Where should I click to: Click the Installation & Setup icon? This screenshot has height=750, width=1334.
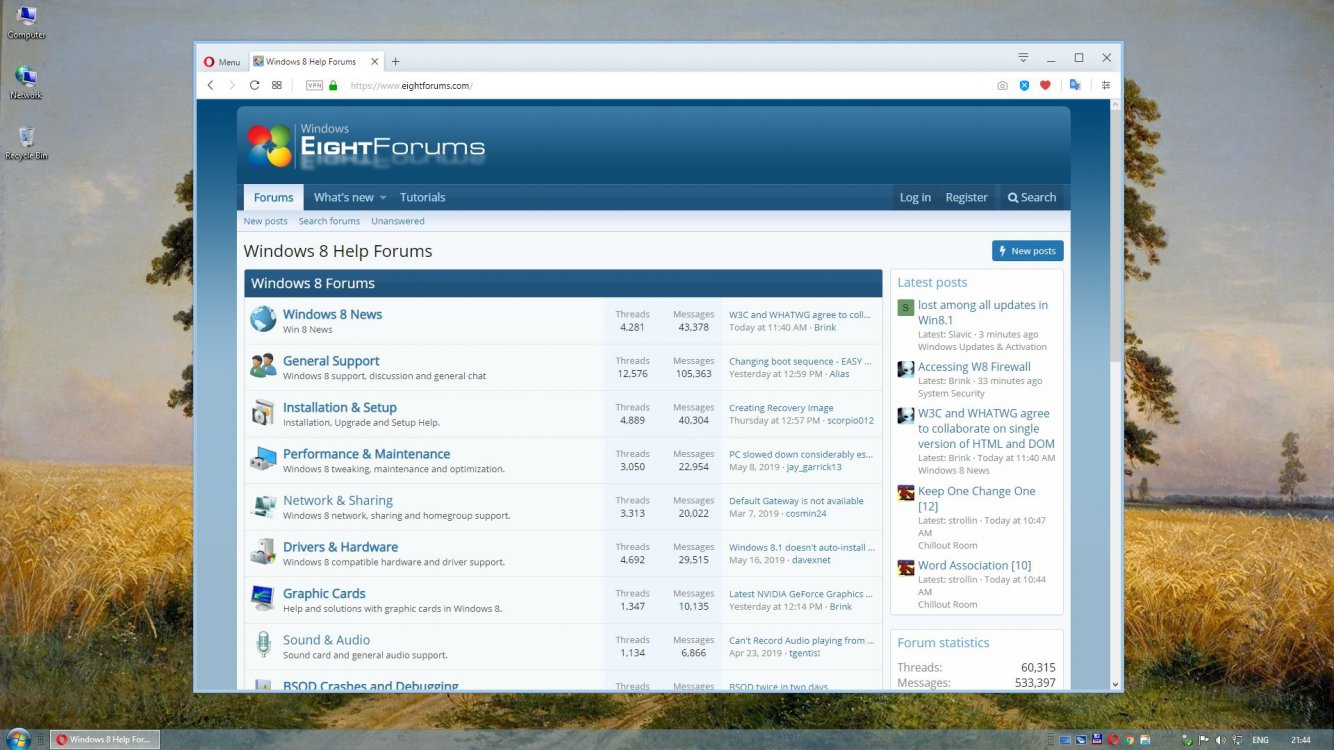(263, 412)
